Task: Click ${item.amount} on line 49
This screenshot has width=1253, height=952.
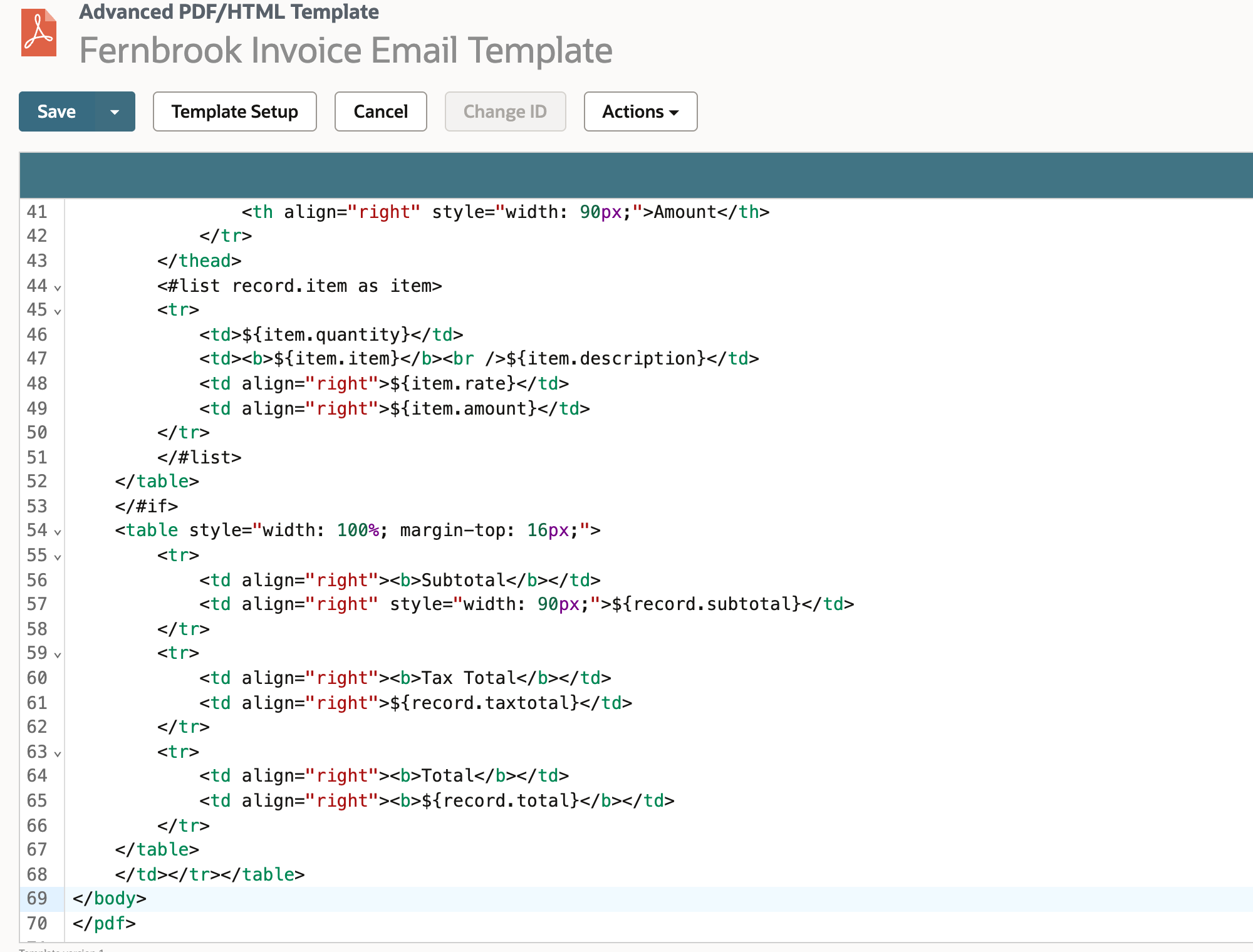Action: (464, 408)
